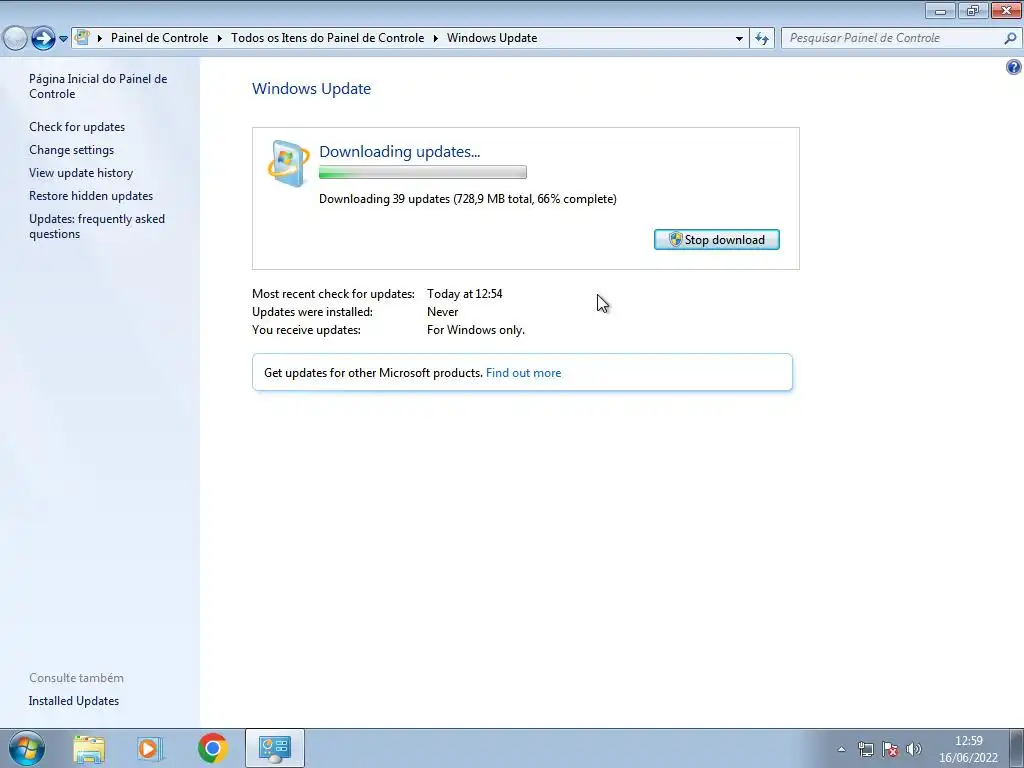Click the volume speaker tray icon
This screenshot has width=1024, height=768.
click(x=914, y=749)
